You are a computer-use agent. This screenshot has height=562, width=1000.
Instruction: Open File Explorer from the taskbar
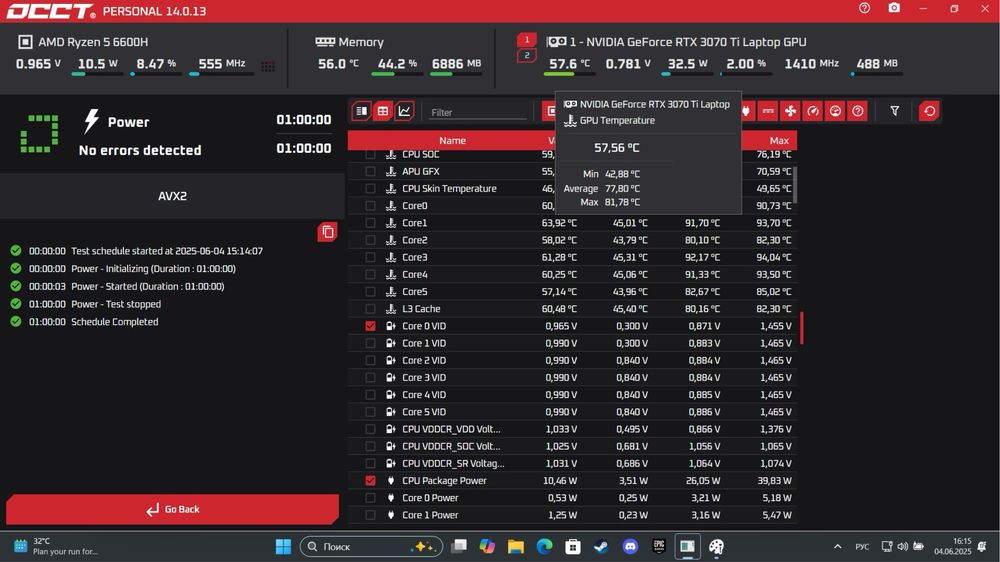coord(515,547)
